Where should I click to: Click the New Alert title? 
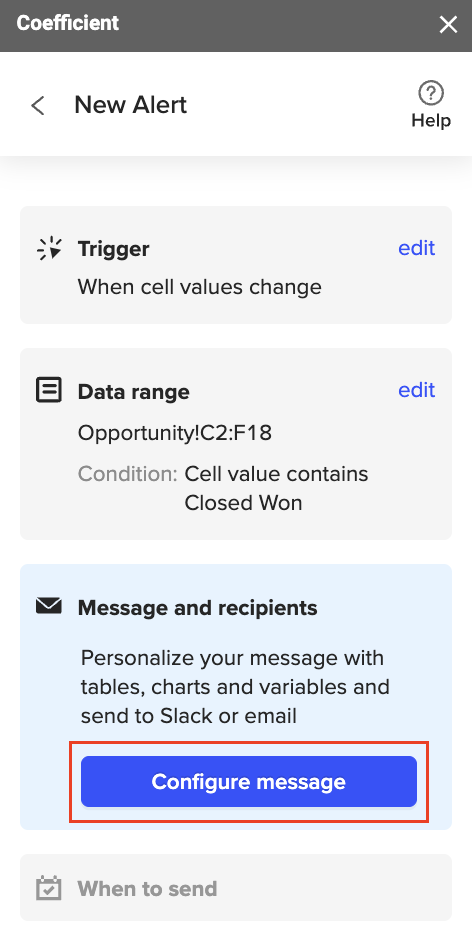[x=130, y=105]
